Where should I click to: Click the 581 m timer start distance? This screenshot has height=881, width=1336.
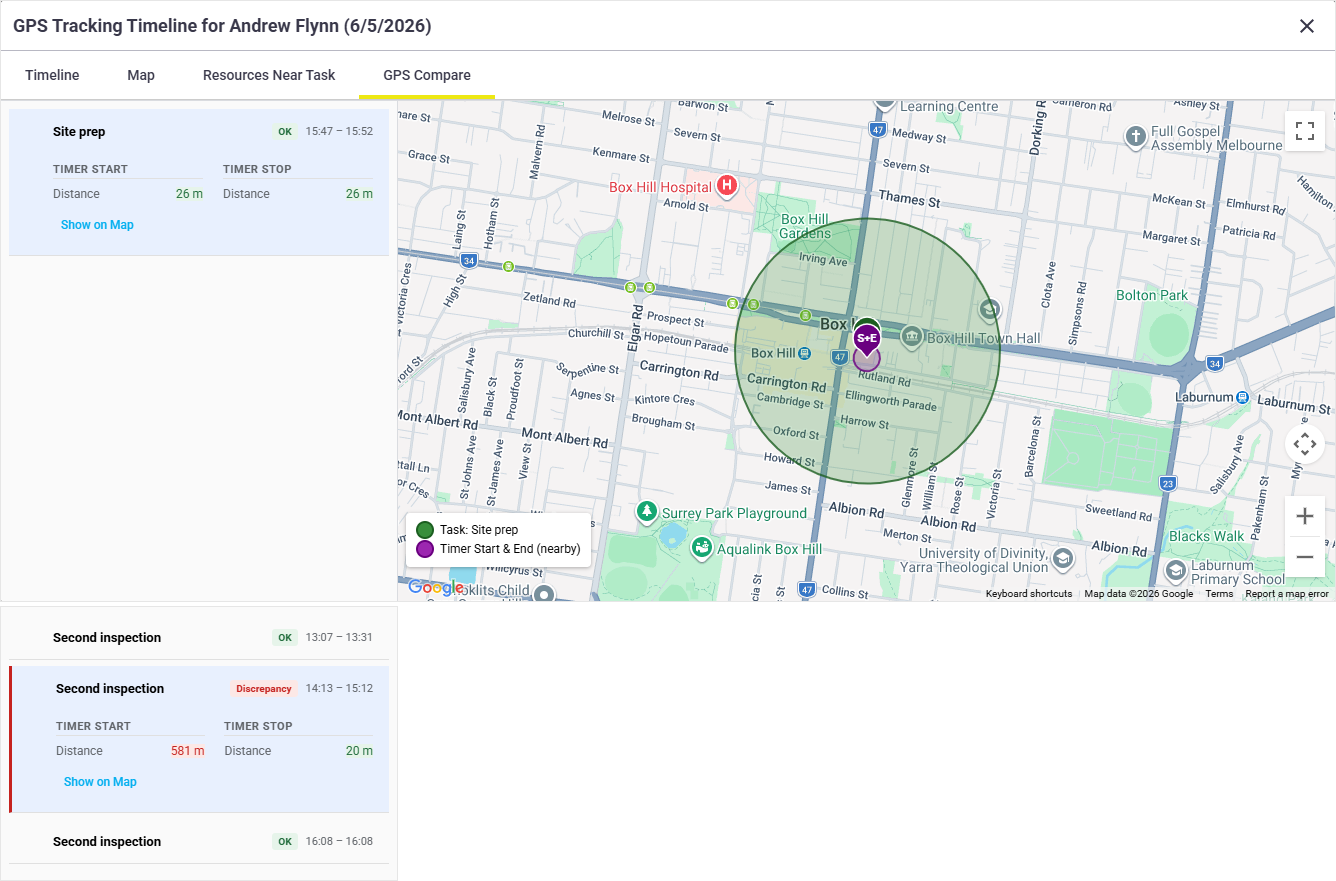point(187,751)
